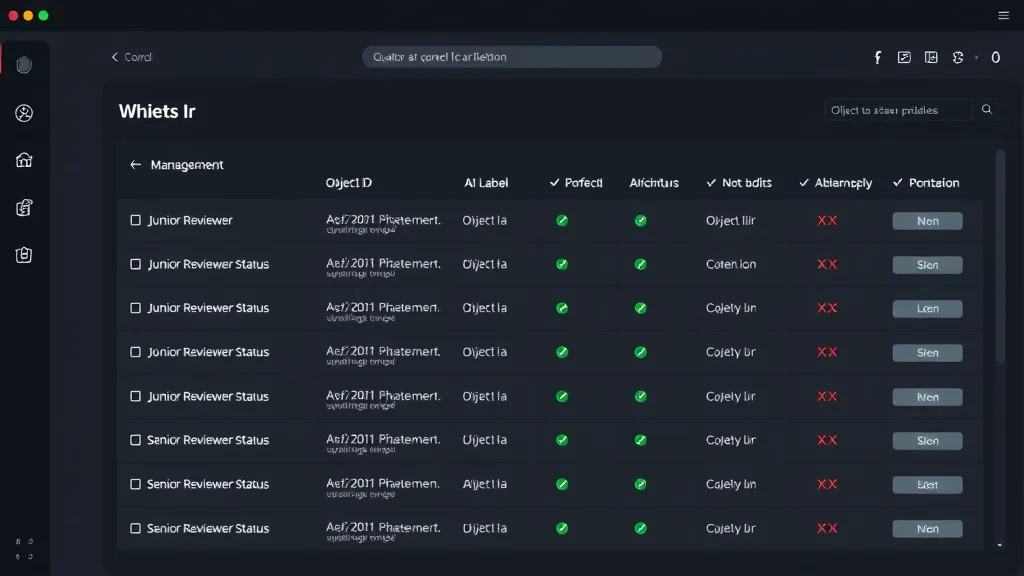Open the external link icon near the top right
Image resolution: width=1024 pixels, height=576 pixels.
pos(904,57)
